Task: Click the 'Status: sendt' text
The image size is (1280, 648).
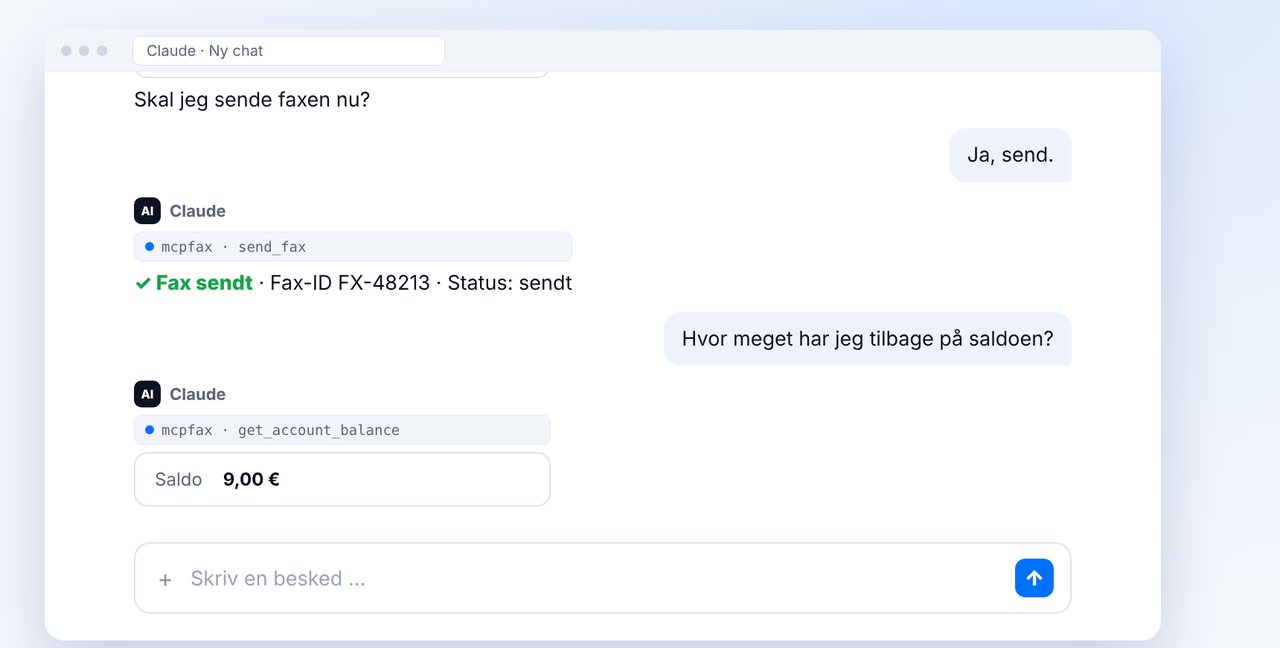Action: pyautogui.click(x=510, y=283)
